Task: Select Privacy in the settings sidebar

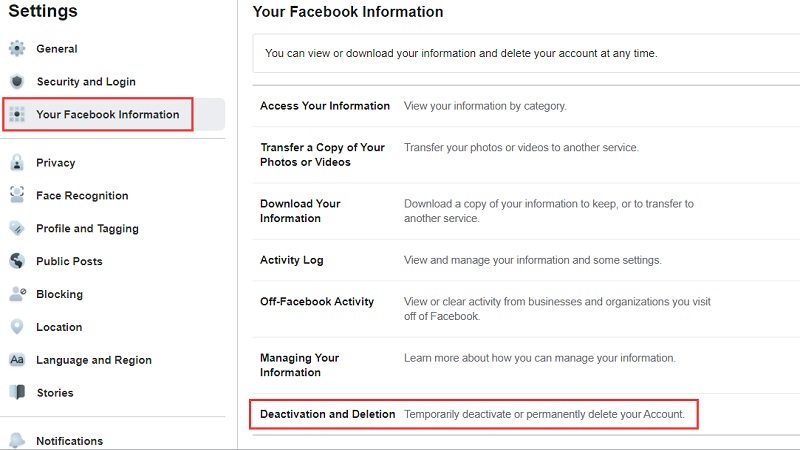Action: click(x=55, y=163)
